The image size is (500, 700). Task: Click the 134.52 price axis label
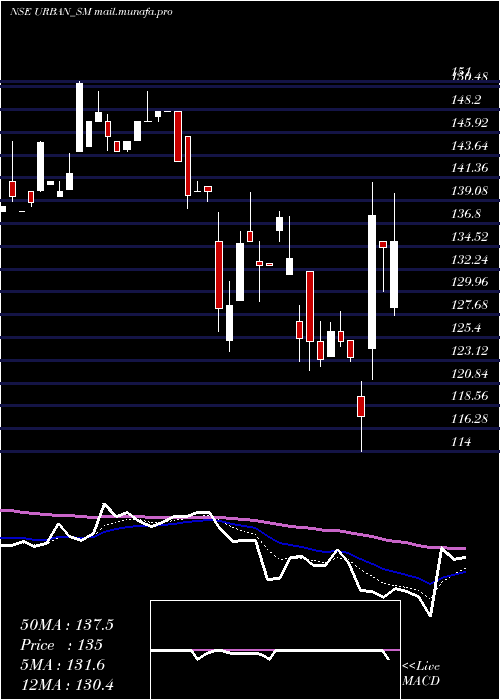pos(470,237)
